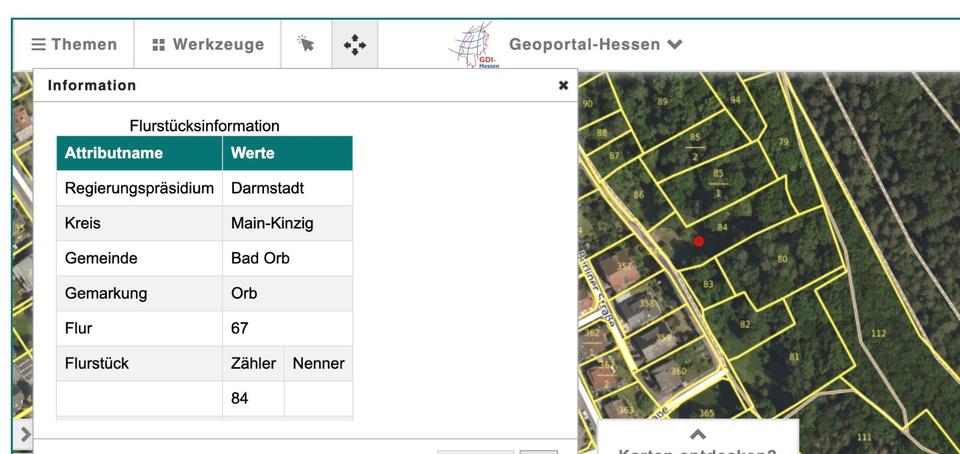This screenshot has height=454, width=960.
Task: Select parcel 79 on the map
Action: [x=783, y=142]
